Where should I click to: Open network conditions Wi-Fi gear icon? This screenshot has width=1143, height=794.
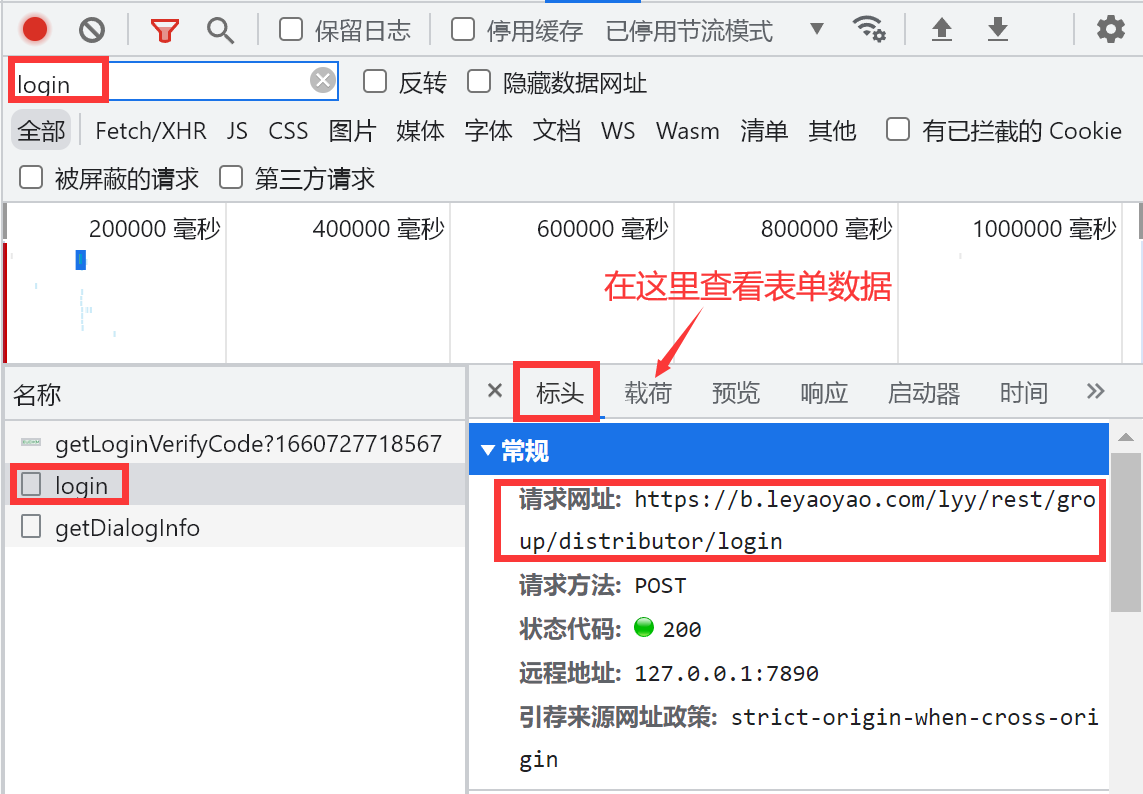[868, 30]
